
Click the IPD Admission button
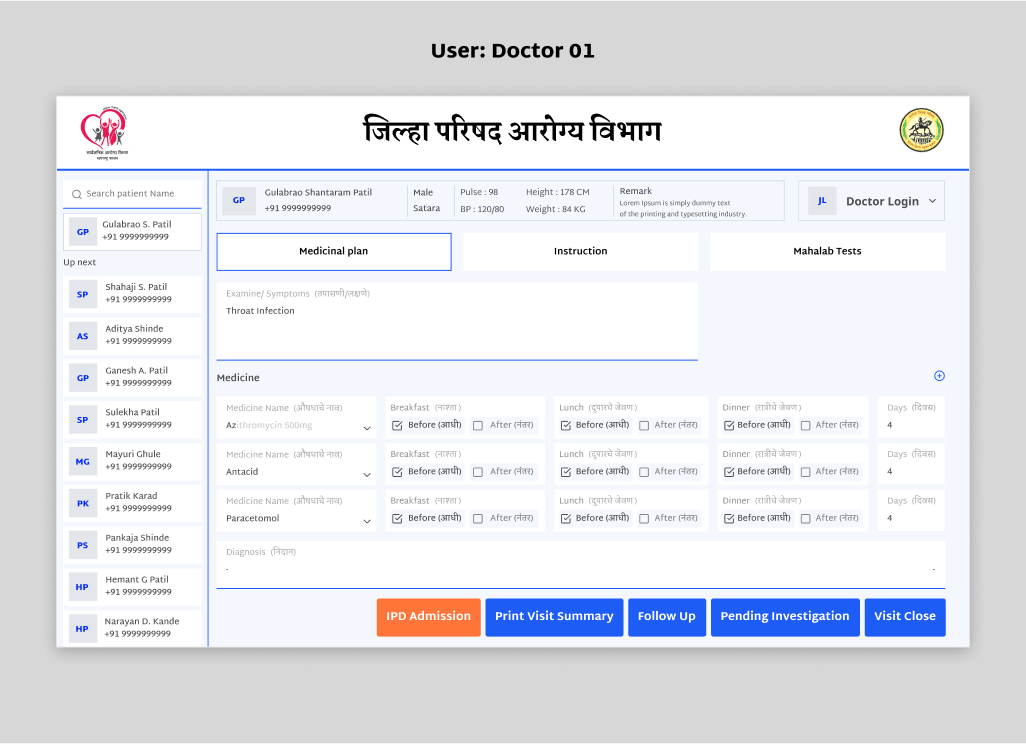tap(428, 617)
